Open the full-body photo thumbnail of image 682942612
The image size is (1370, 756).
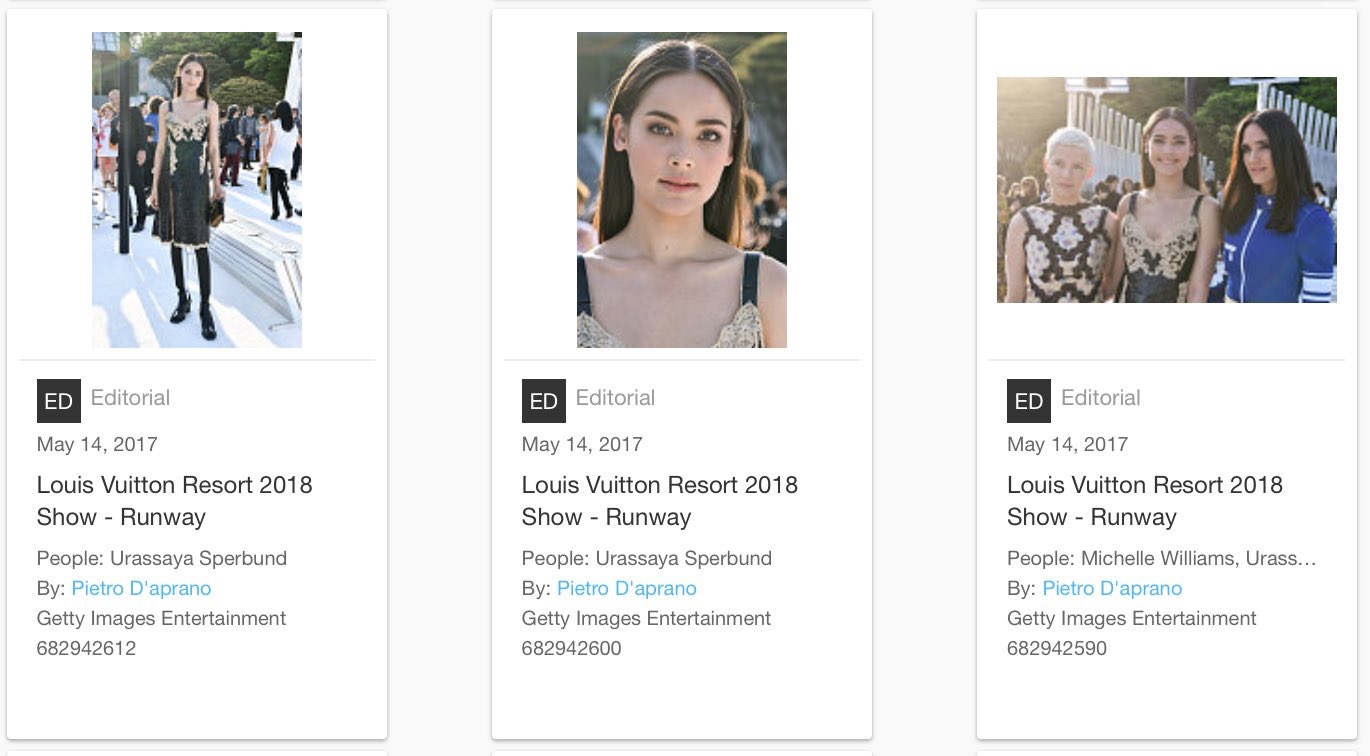197,190
